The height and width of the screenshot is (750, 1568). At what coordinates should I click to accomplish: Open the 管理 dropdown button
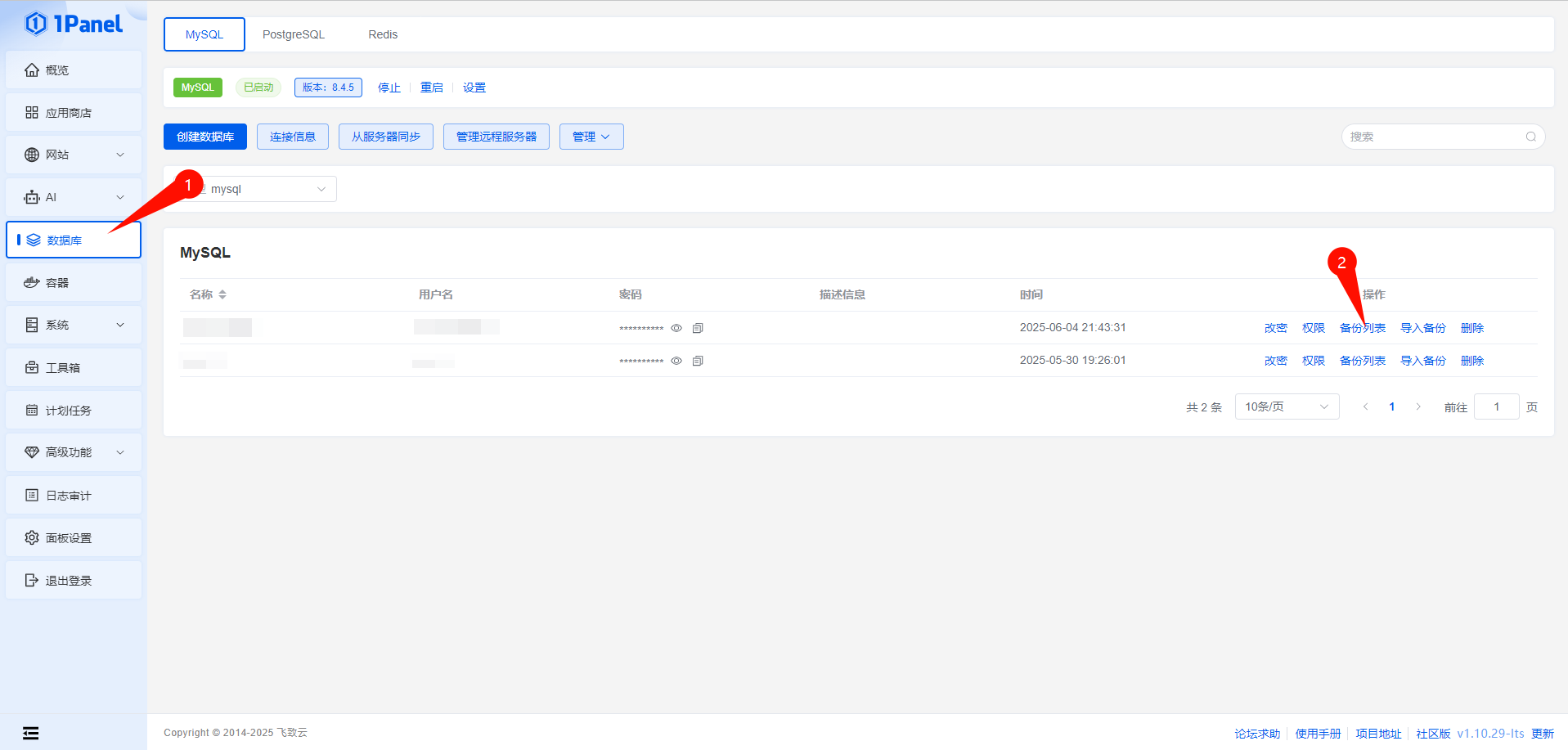coord(591,137)
